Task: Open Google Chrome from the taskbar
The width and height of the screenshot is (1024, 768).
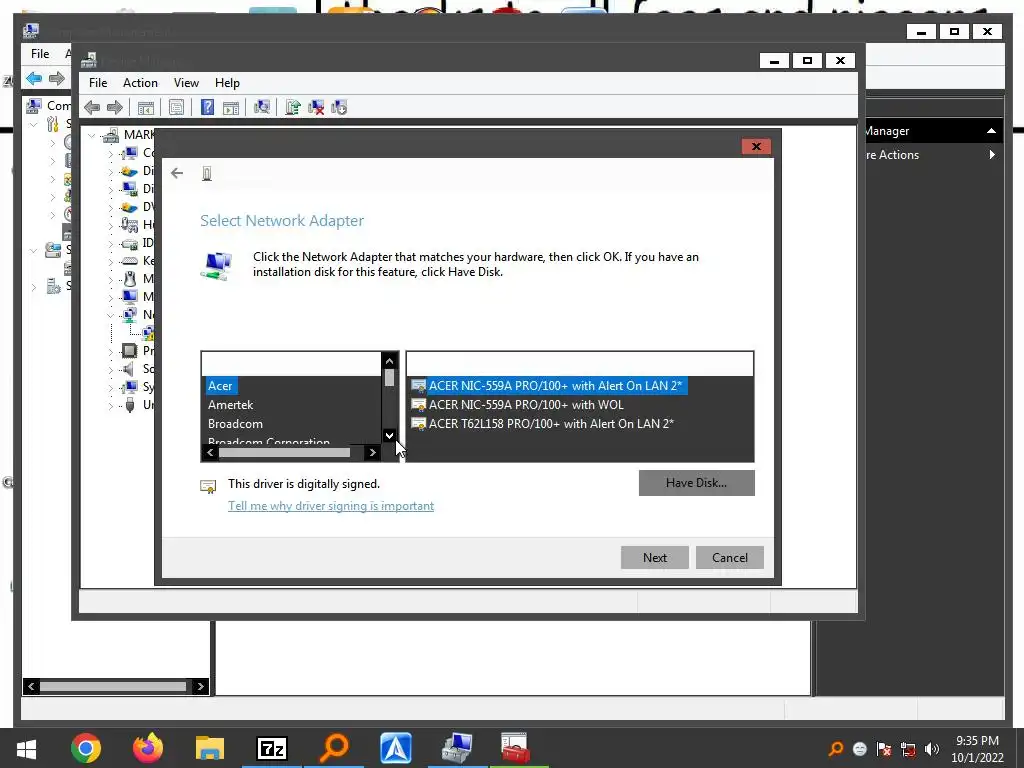Action: [x=86, y=748]
